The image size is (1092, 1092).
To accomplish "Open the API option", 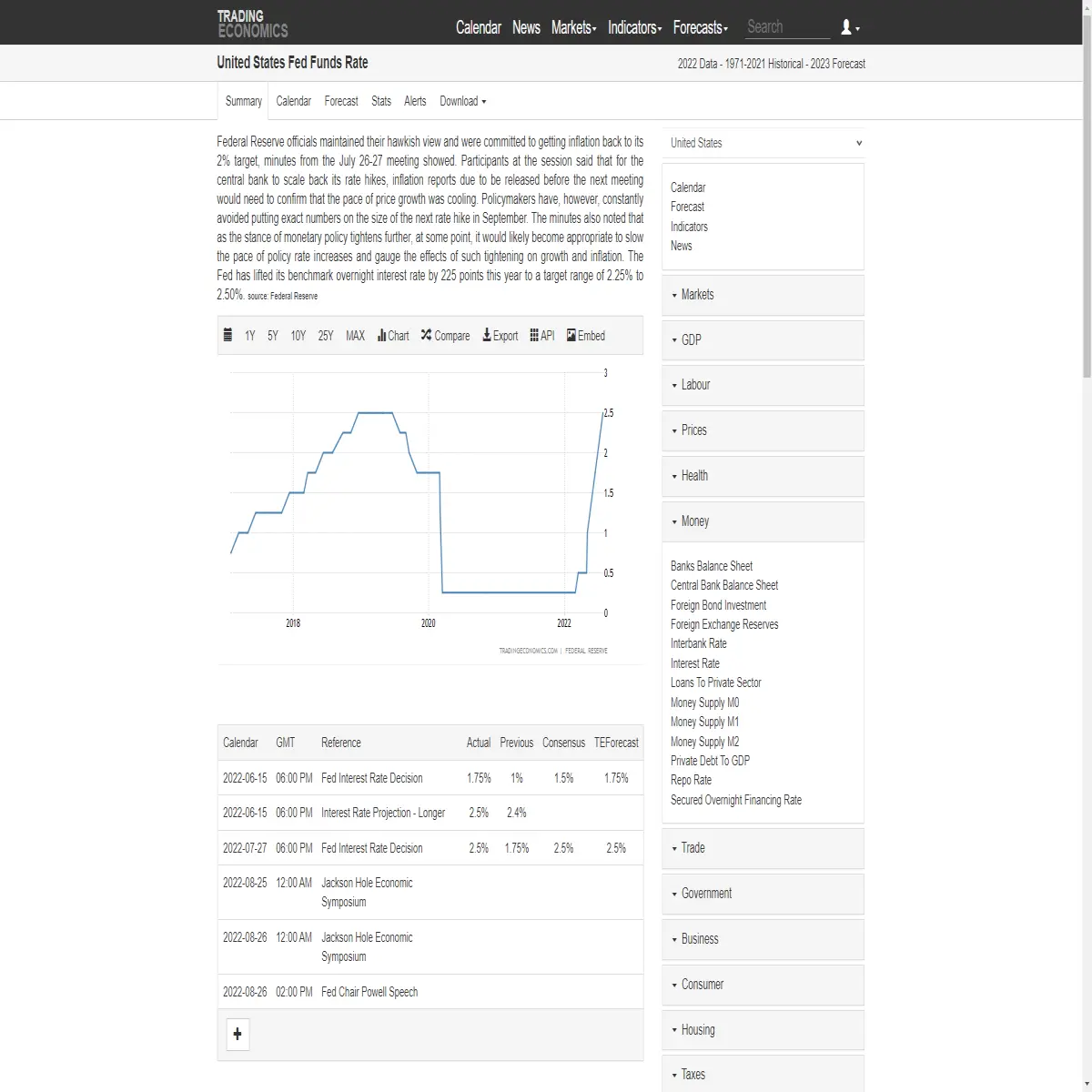I will [x=541, y=336].
